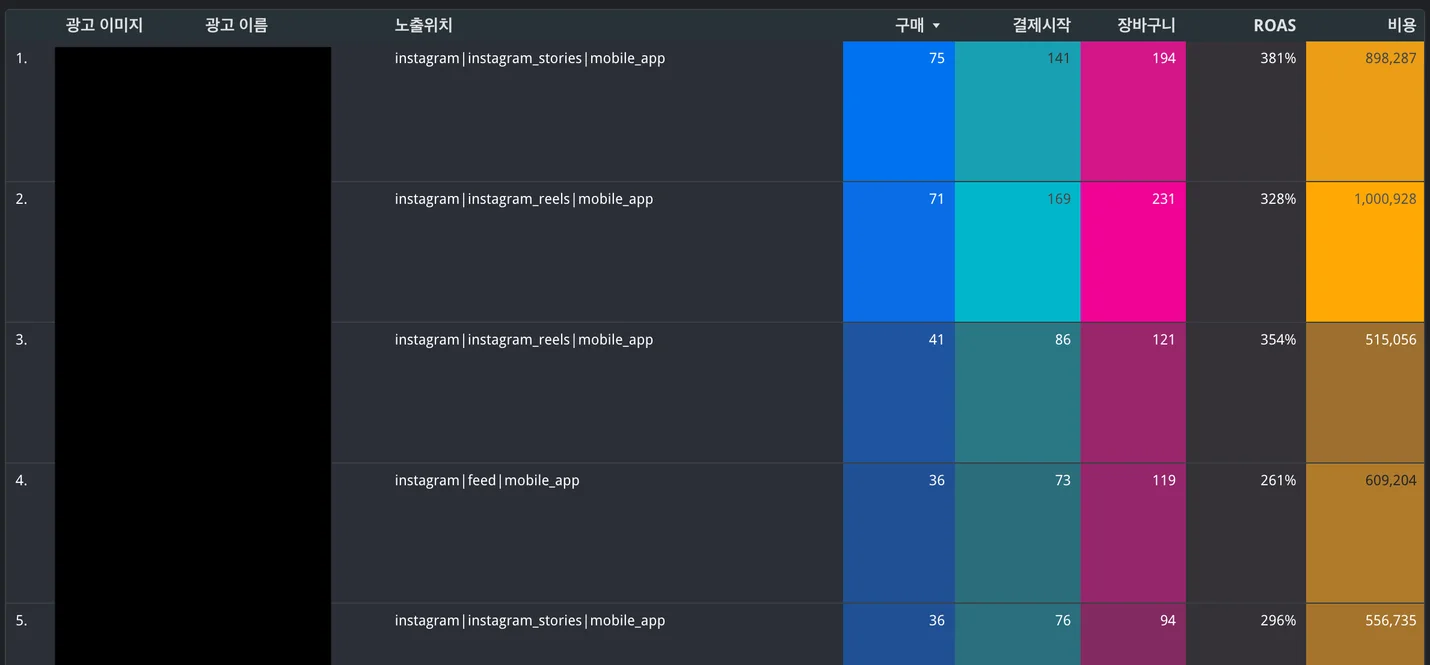Click the 결제시작 column header to sort
Screen dimensions: 1430x665
1041,25
